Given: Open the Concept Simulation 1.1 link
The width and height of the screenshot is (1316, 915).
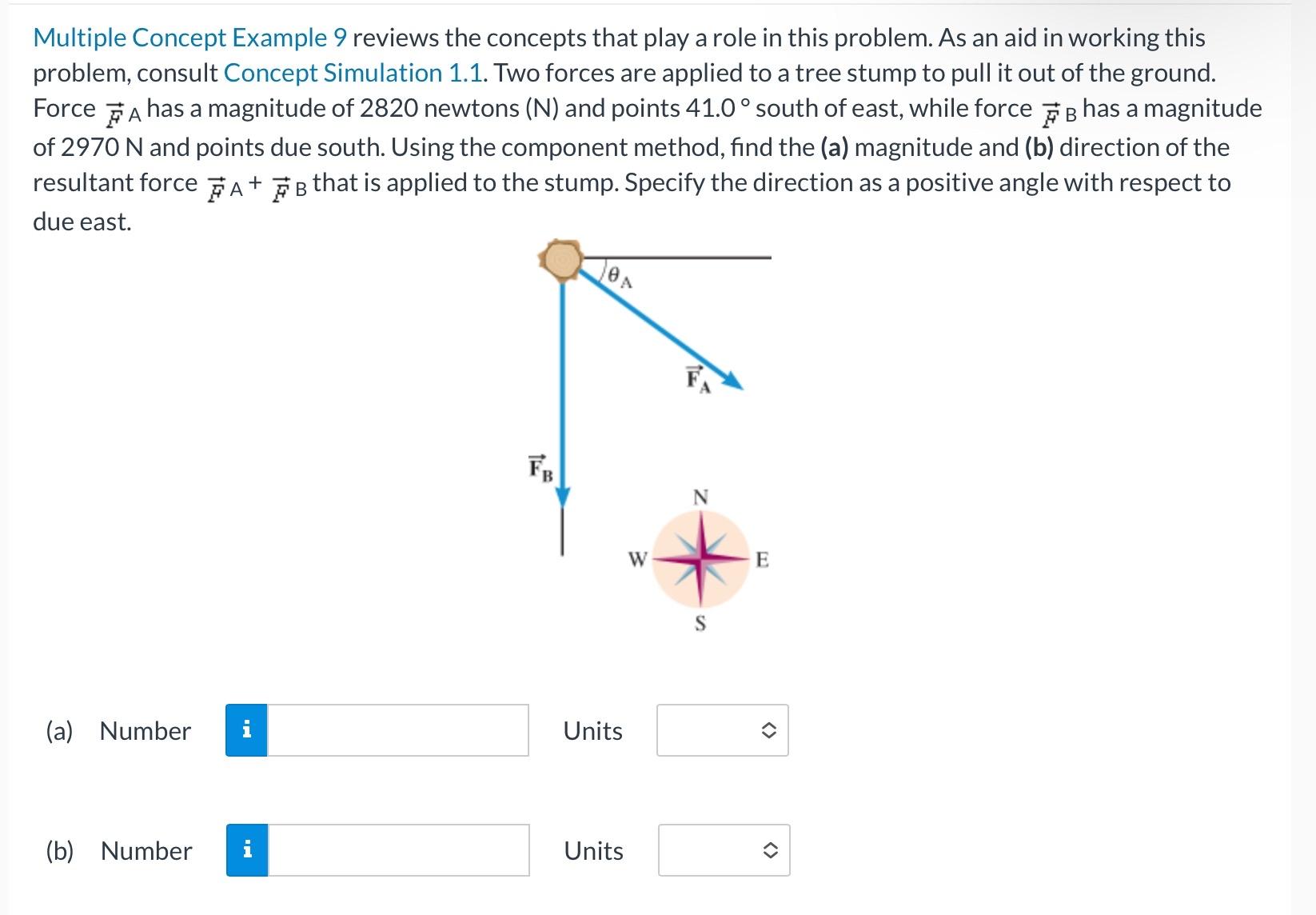Looking at the screenshot, I should point(353,73).
